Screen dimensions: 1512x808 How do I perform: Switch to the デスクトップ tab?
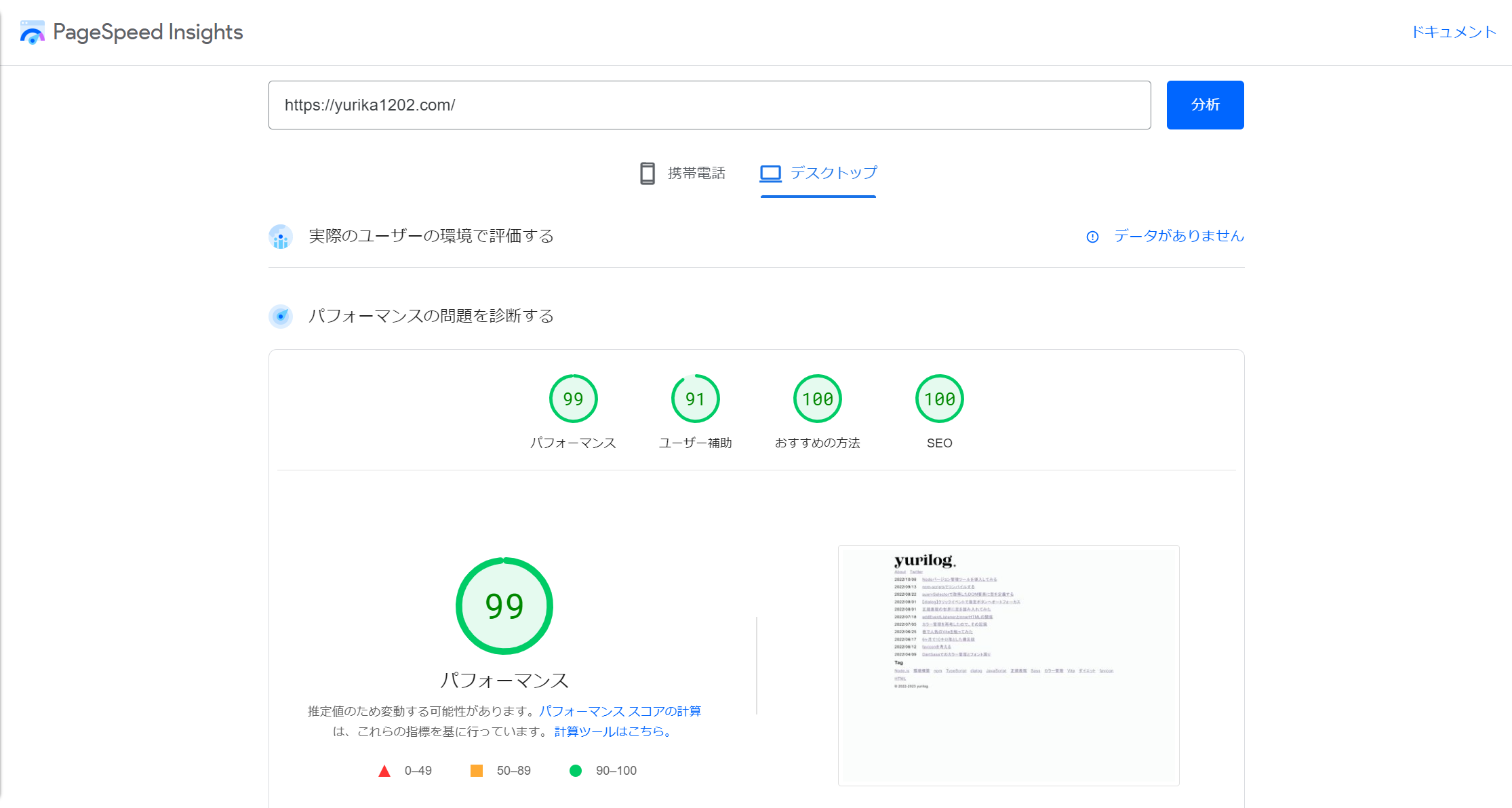pos(818,173)
